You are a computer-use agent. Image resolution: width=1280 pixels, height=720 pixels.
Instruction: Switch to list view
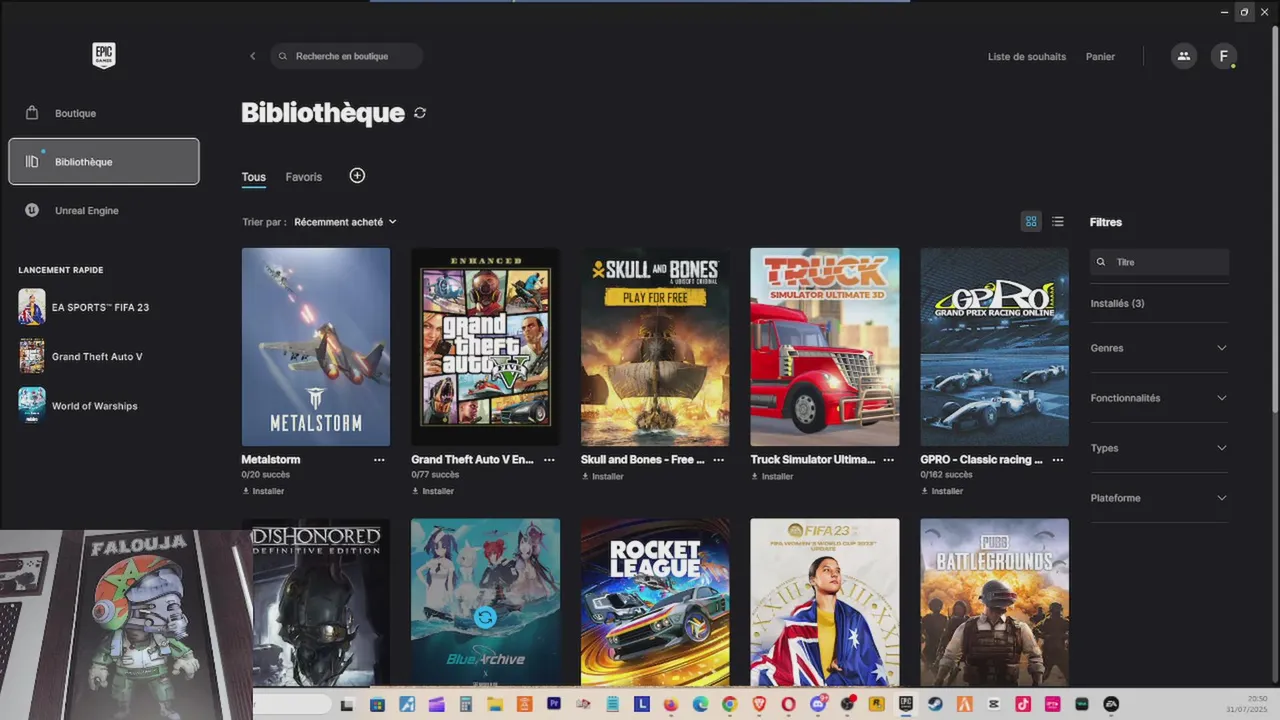[1058, 222]
